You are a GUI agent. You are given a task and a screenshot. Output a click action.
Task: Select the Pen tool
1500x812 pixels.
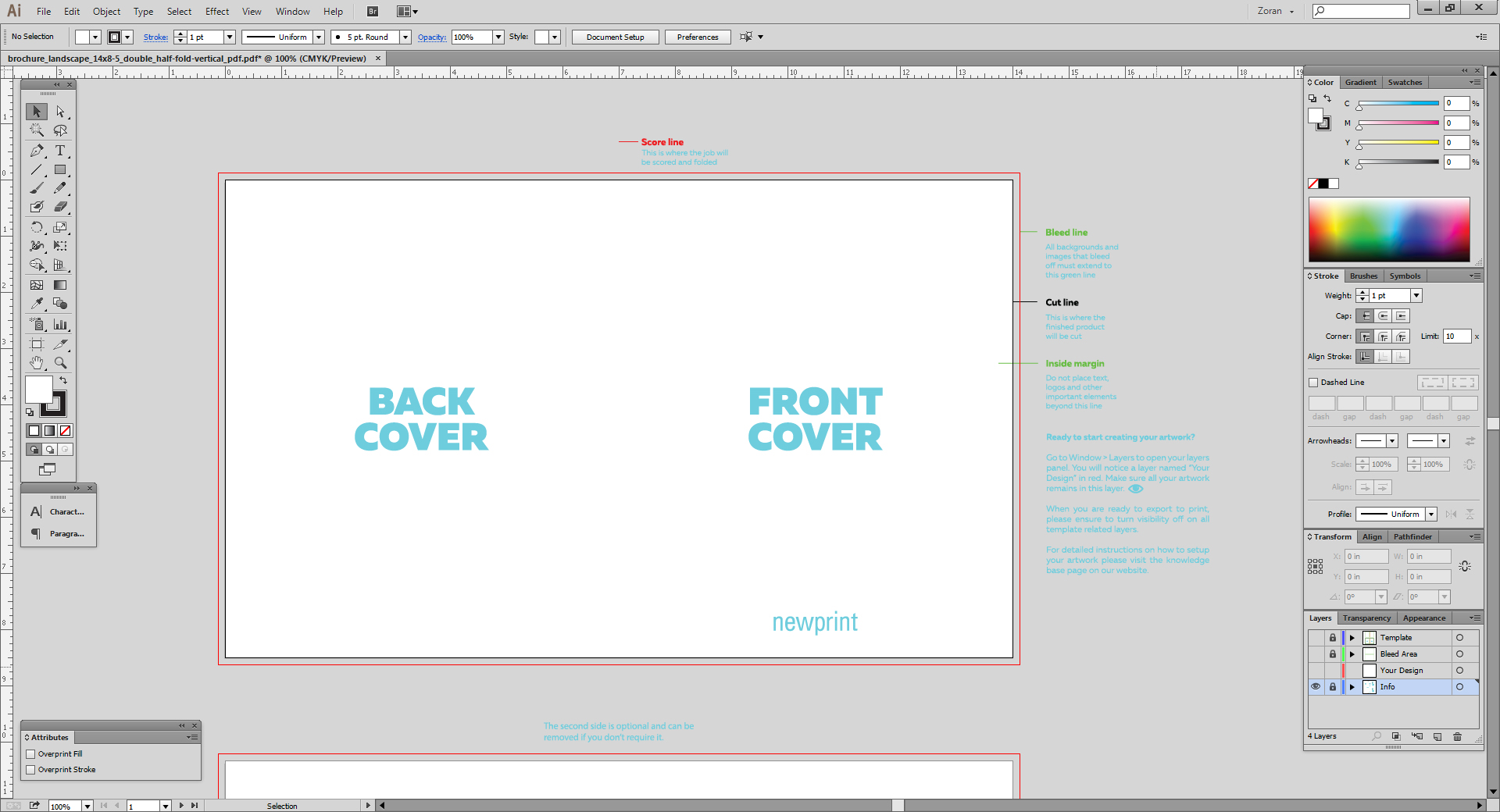pos(36,151)
